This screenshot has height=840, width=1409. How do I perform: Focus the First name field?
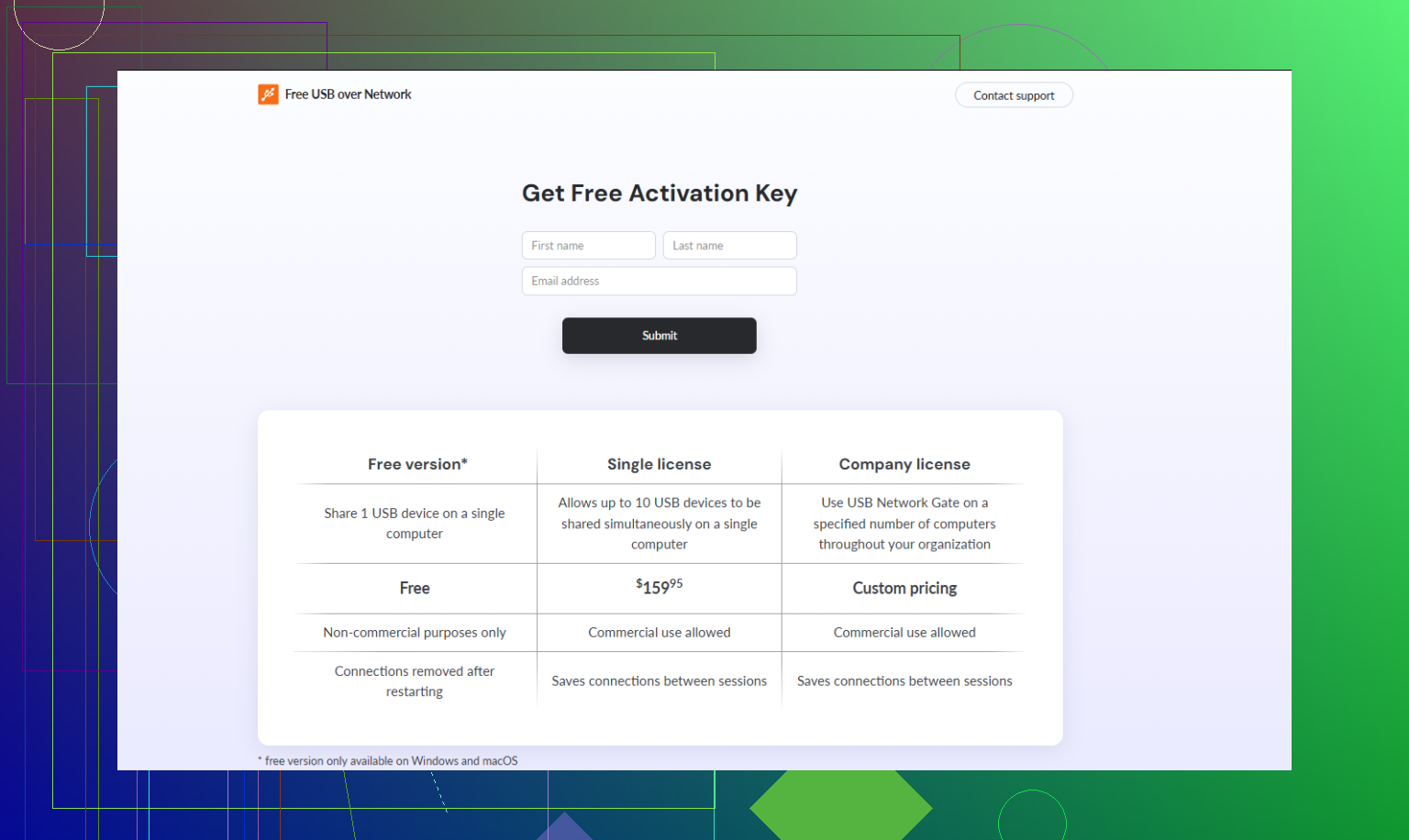coord(588,246)
